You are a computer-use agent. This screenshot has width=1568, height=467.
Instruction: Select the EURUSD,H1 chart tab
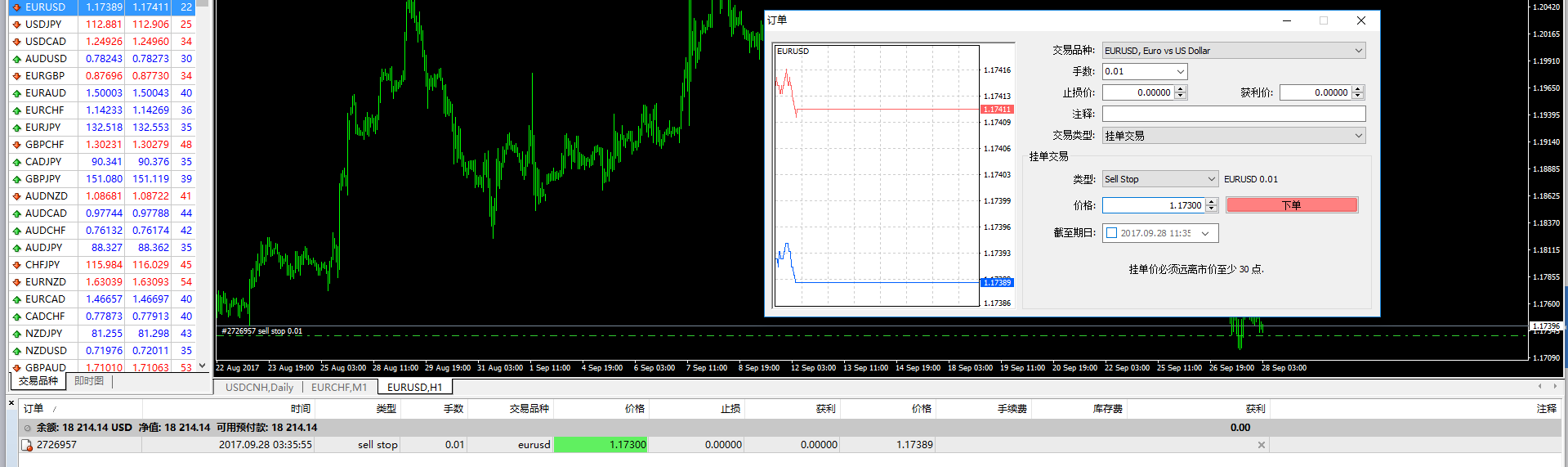pos(414,388)
